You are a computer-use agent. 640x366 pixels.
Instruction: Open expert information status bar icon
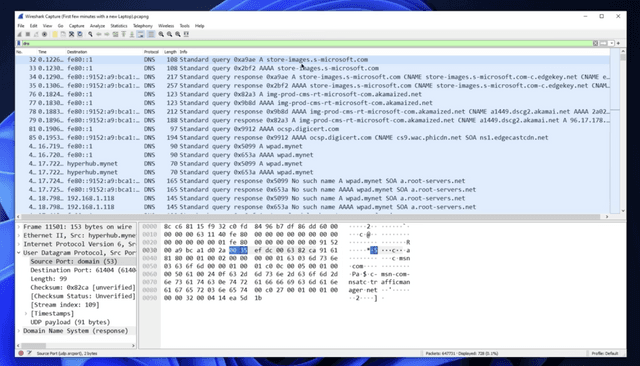(x=21, y=353)
